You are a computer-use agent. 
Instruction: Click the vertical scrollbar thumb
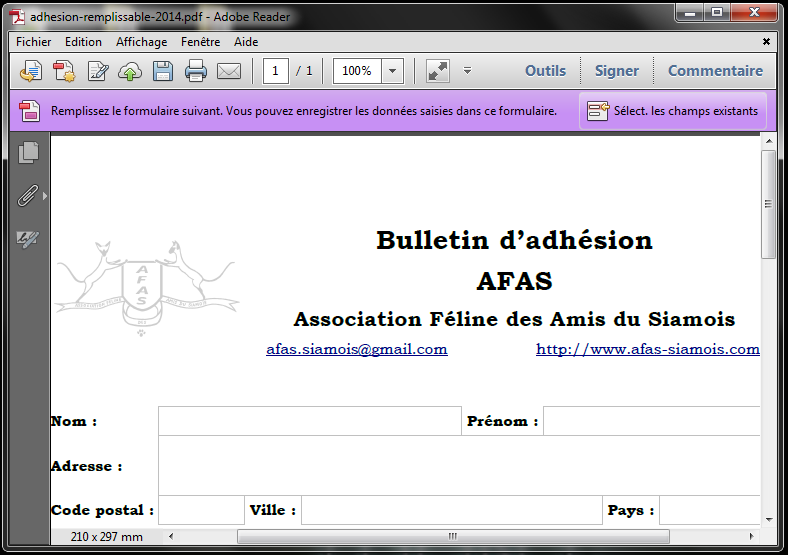coord(768,204)
